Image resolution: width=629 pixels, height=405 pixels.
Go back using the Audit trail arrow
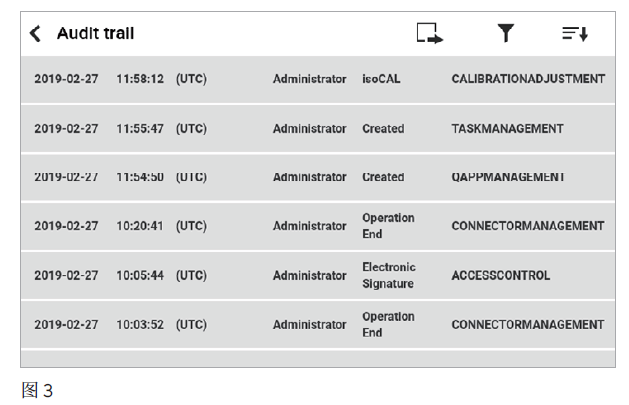coord(35,34)
